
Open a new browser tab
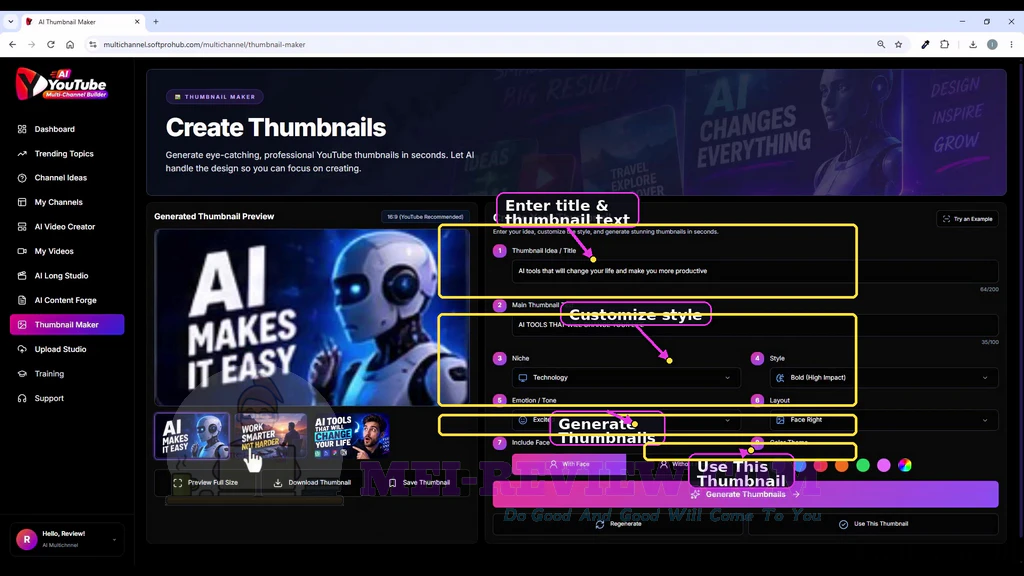[x=155, y=22]
